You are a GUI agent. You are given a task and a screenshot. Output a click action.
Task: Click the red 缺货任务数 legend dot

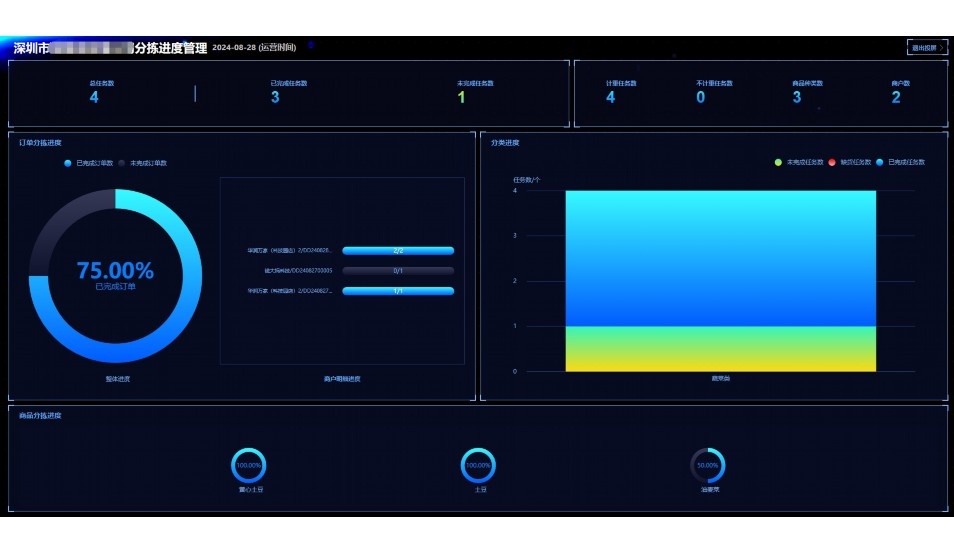(832, 162)
